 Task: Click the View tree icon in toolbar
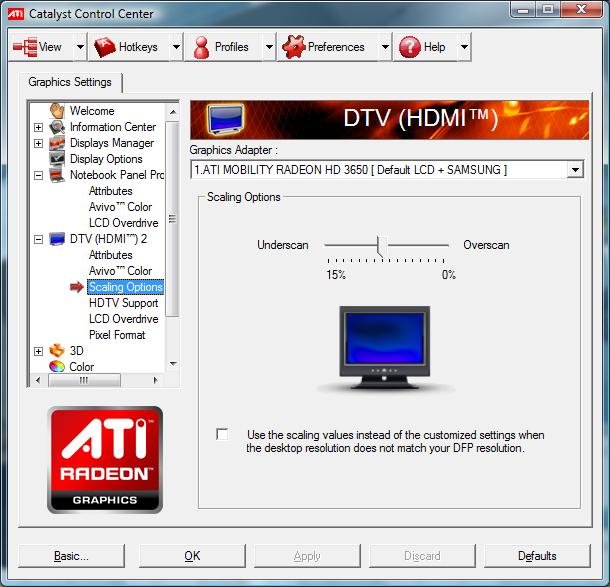25,47
